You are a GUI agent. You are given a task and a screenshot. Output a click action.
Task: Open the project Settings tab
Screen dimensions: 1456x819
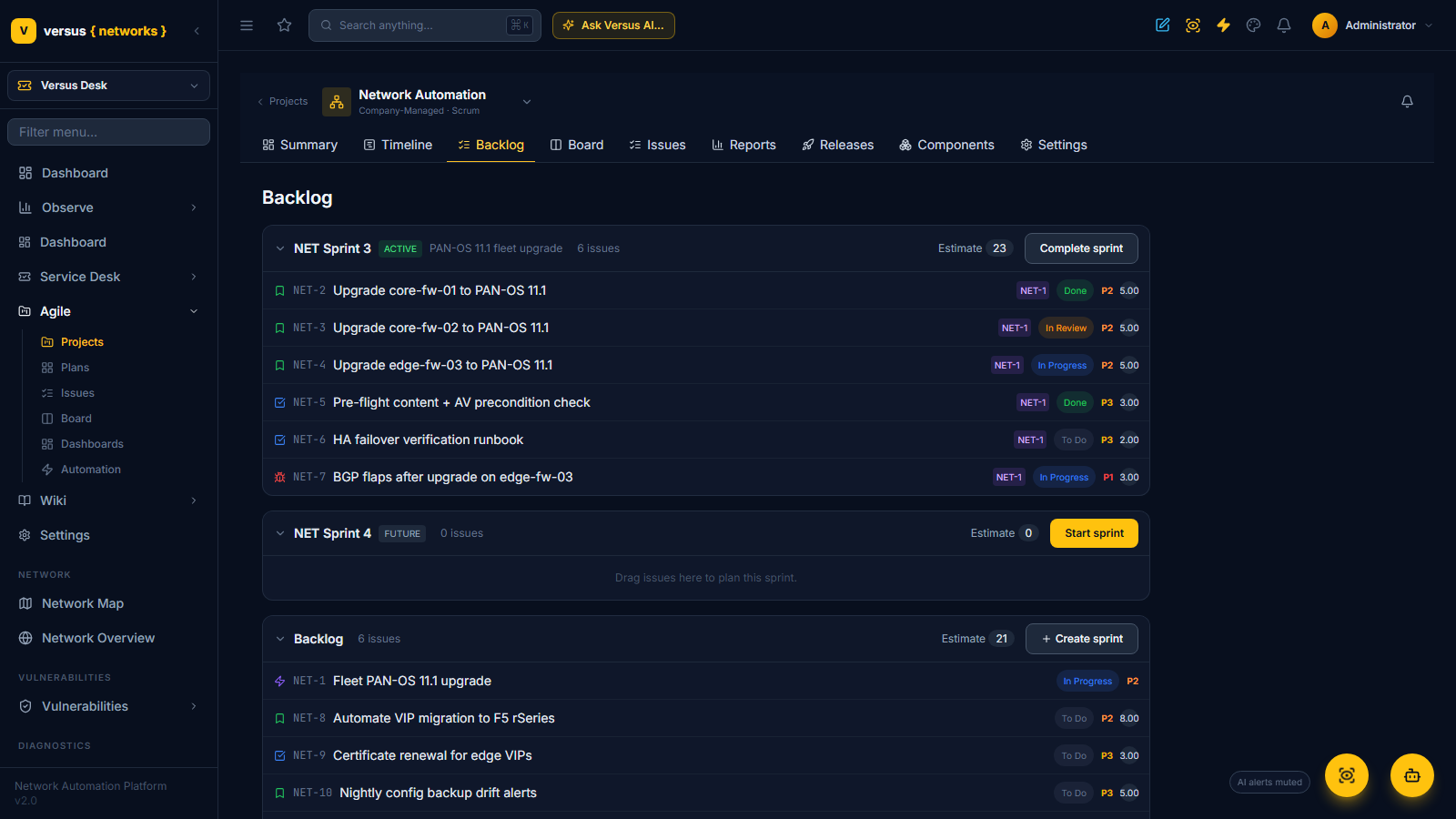[x=1054, y=145]
